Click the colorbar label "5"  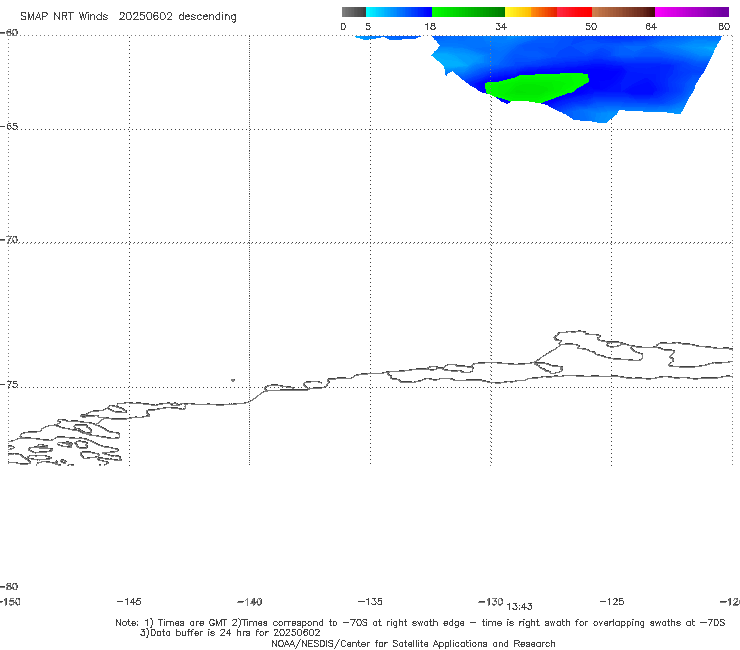pyautogui.click(x=368, y=27)
